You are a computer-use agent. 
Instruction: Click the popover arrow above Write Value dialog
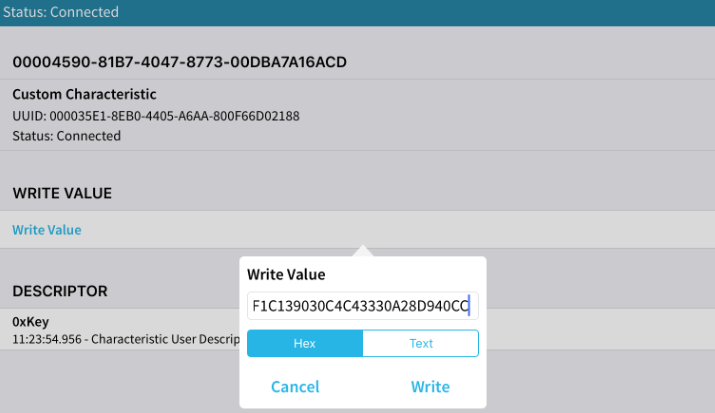[x=363, y=251]
